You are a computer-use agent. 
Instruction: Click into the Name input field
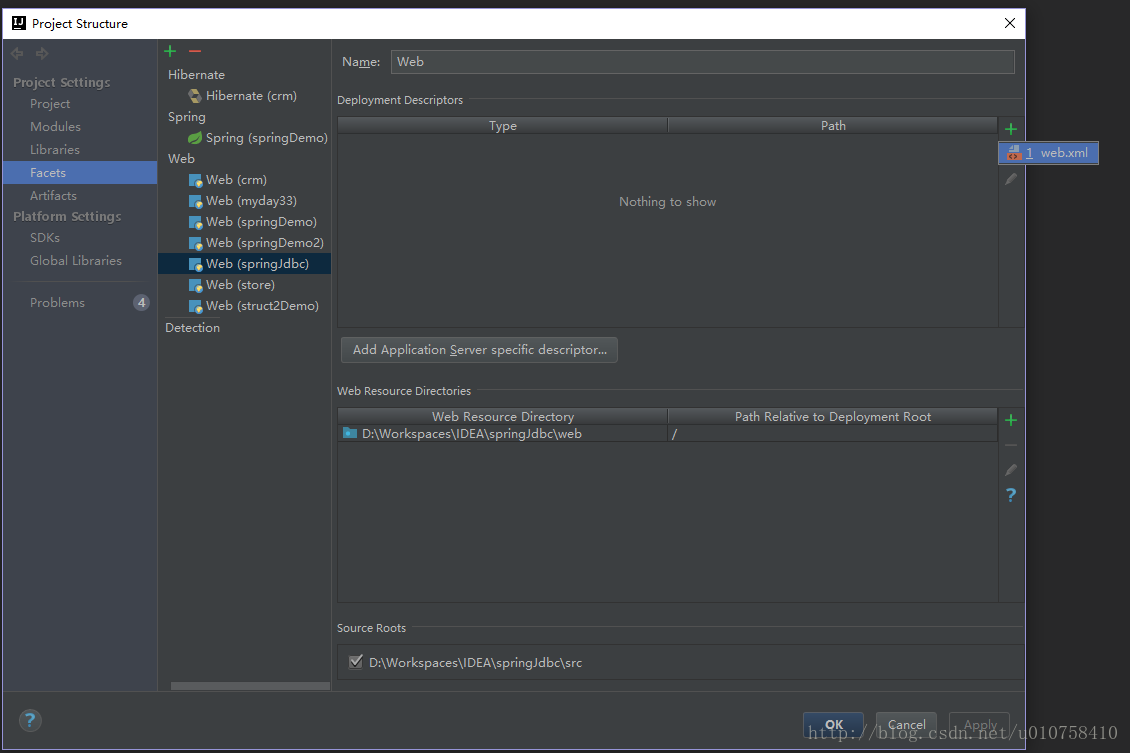point(703,62)
